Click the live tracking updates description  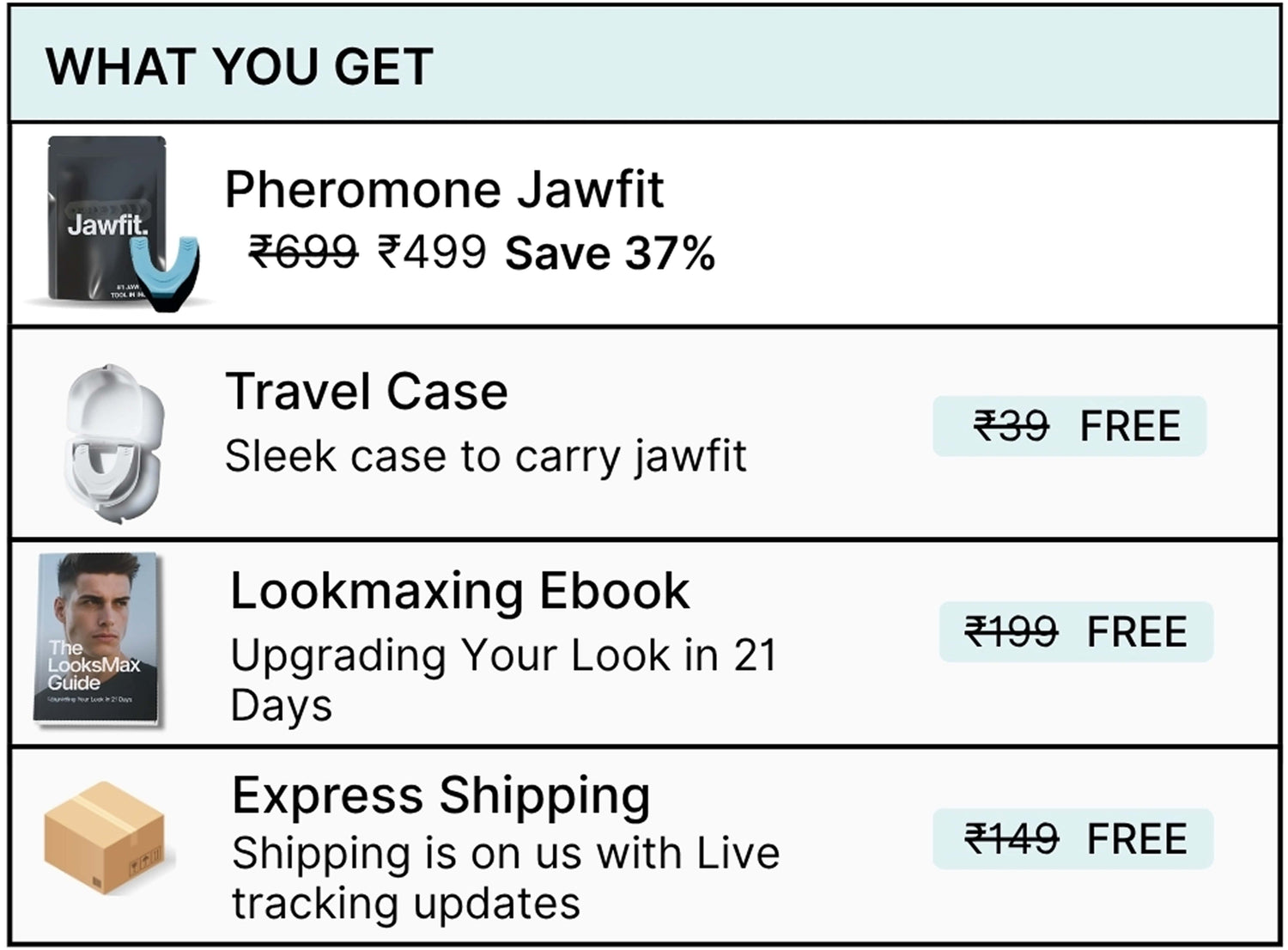click(506, 878)
